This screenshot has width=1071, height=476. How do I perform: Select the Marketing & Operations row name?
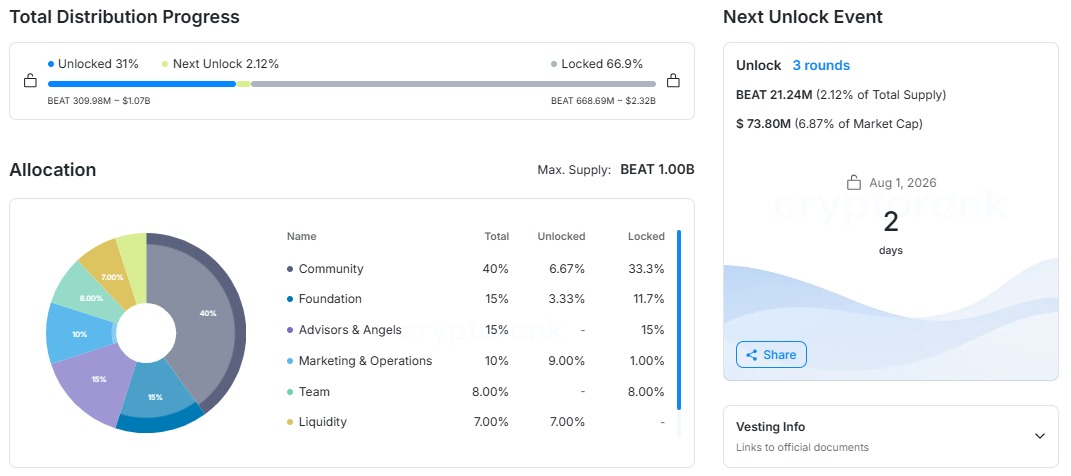click(x=365, y=361)
